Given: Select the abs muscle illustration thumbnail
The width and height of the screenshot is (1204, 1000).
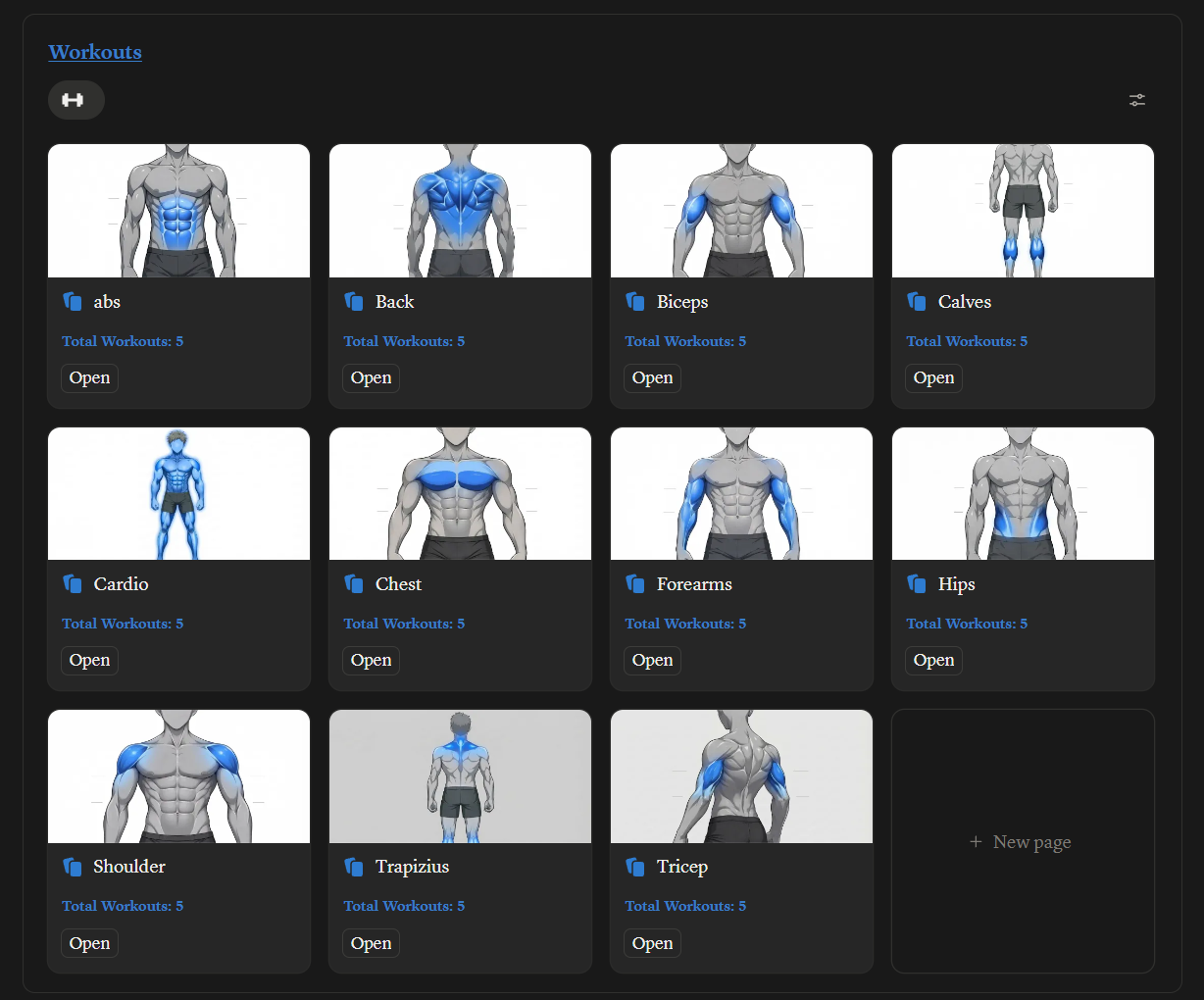Looking at the screenshot, I should point(178,211).
